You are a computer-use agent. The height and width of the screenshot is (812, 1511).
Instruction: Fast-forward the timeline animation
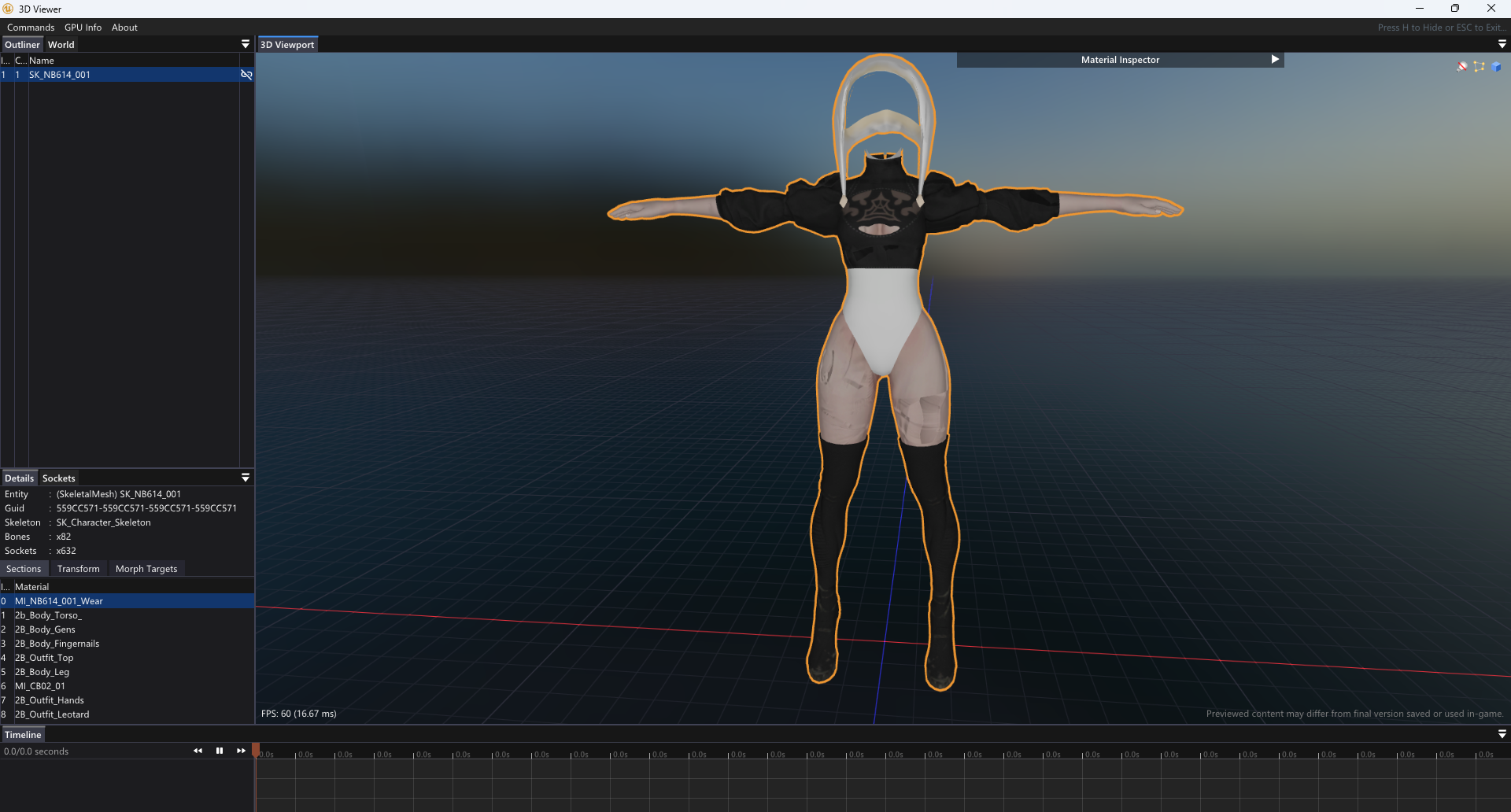(241, 751)
